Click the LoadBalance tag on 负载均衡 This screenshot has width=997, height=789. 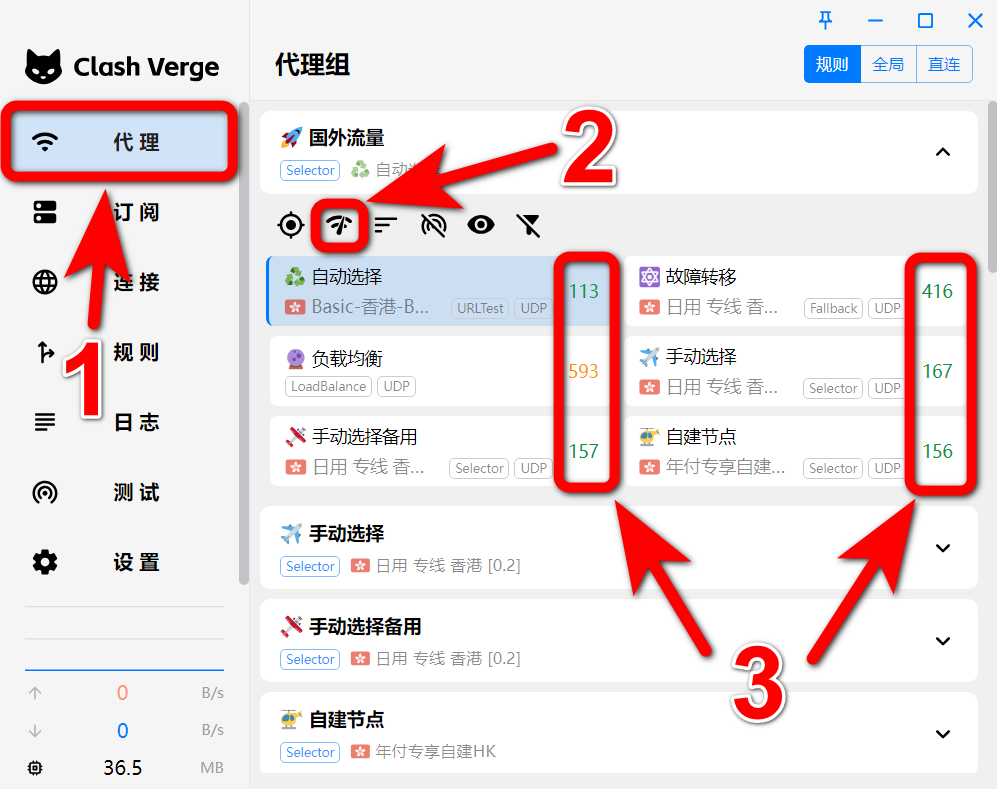pos(328,387)
